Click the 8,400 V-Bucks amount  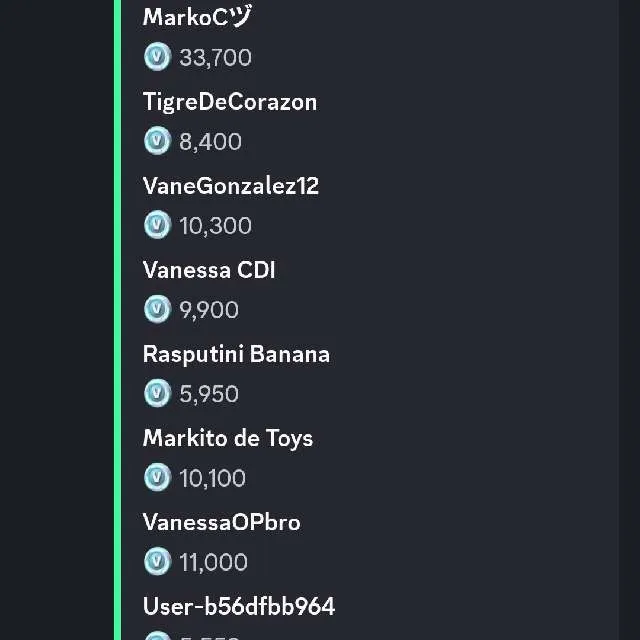(210, 142)
